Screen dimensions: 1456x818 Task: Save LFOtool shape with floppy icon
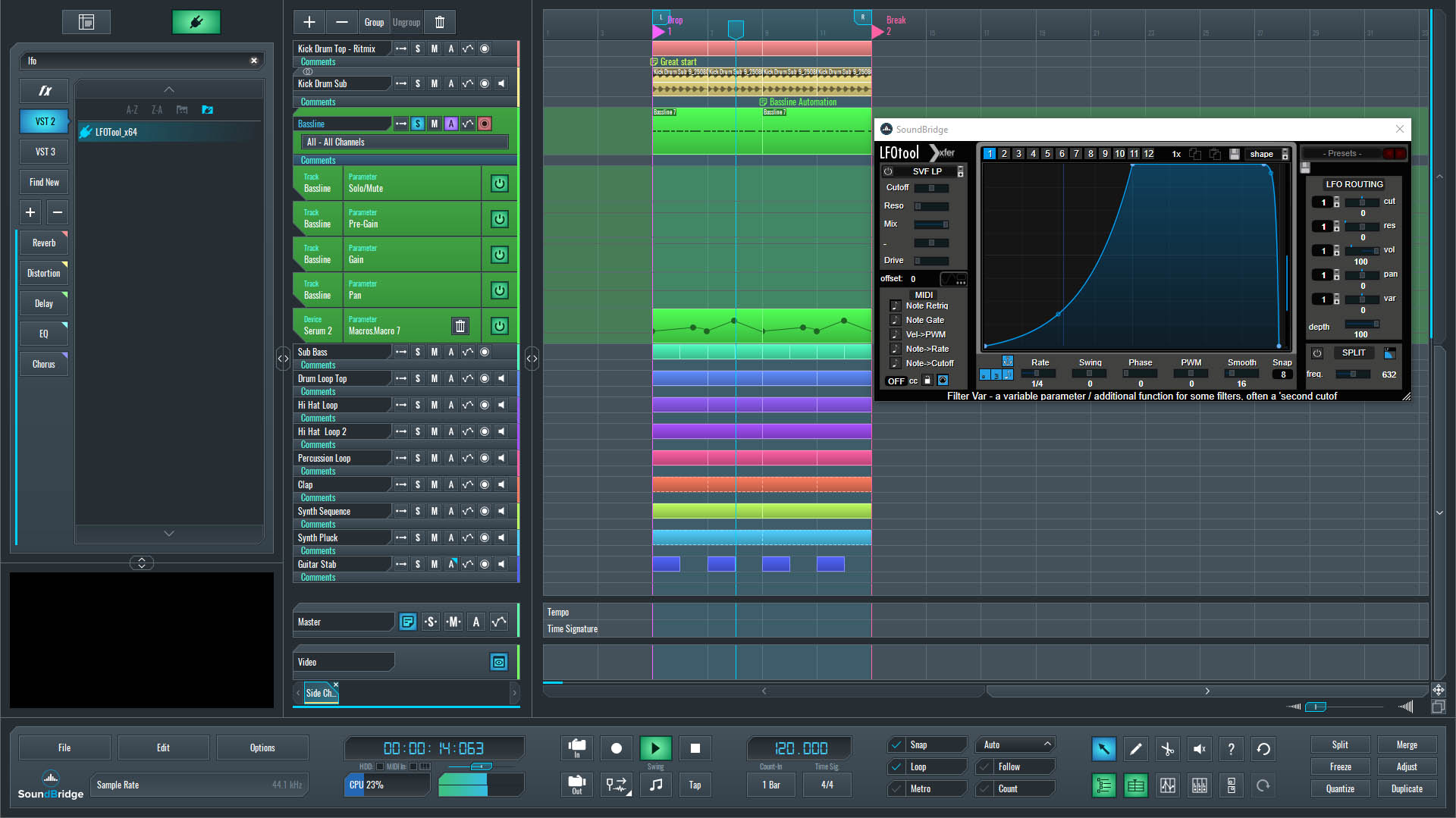pos(1234,154)
